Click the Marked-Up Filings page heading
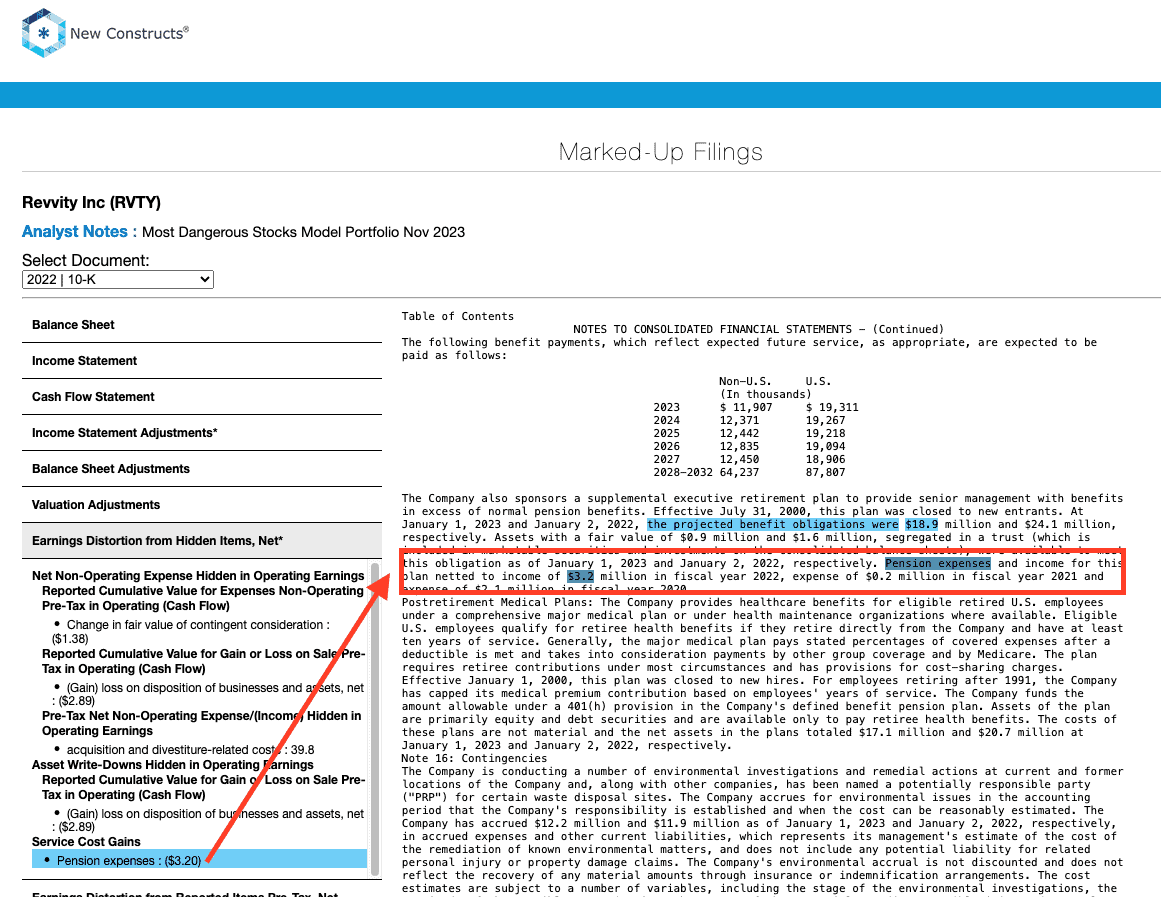Viewport: 1161px width, 897px height. [660, 152]
